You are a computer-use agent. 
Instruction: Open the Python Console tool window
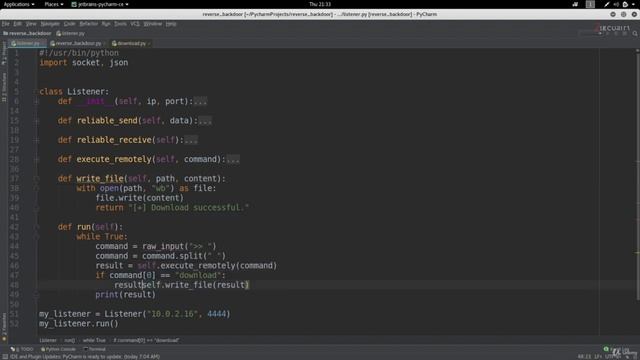point(58,349)
